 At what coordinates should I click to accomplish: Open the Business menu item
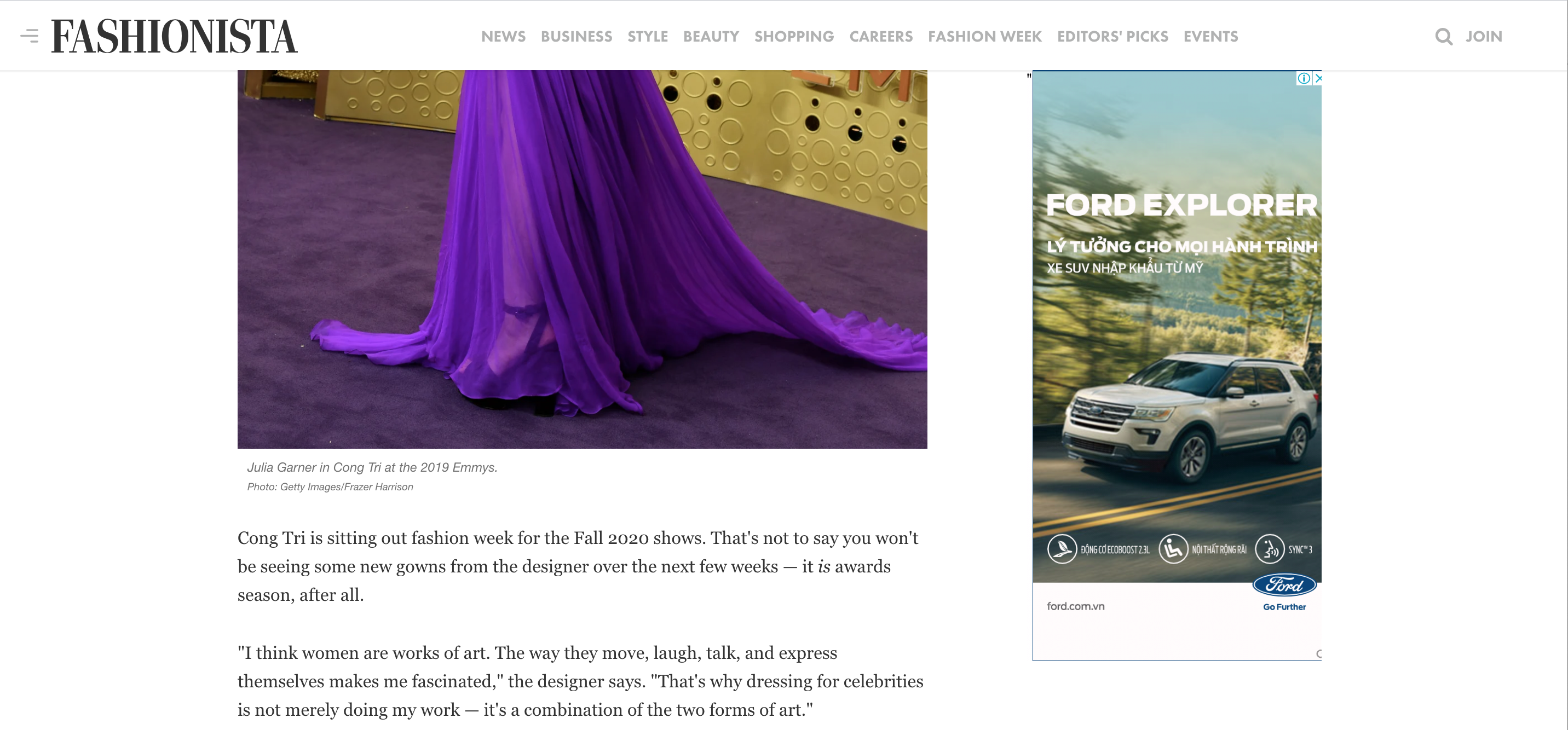(576, 37)
